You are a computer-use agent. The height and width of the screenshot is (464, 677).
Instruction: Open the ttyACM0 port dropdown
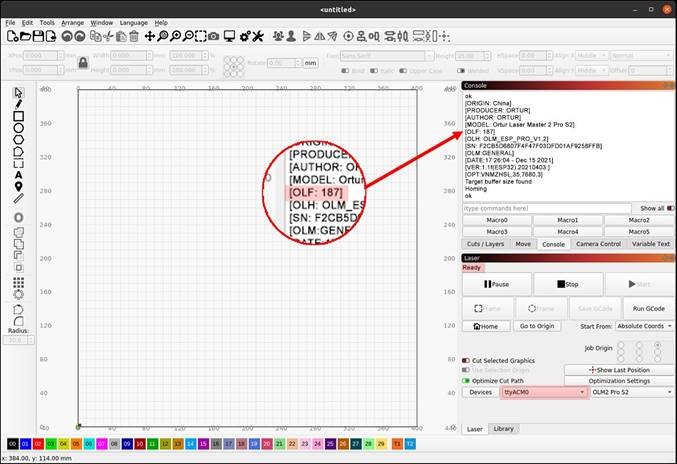tap(544, 392)
